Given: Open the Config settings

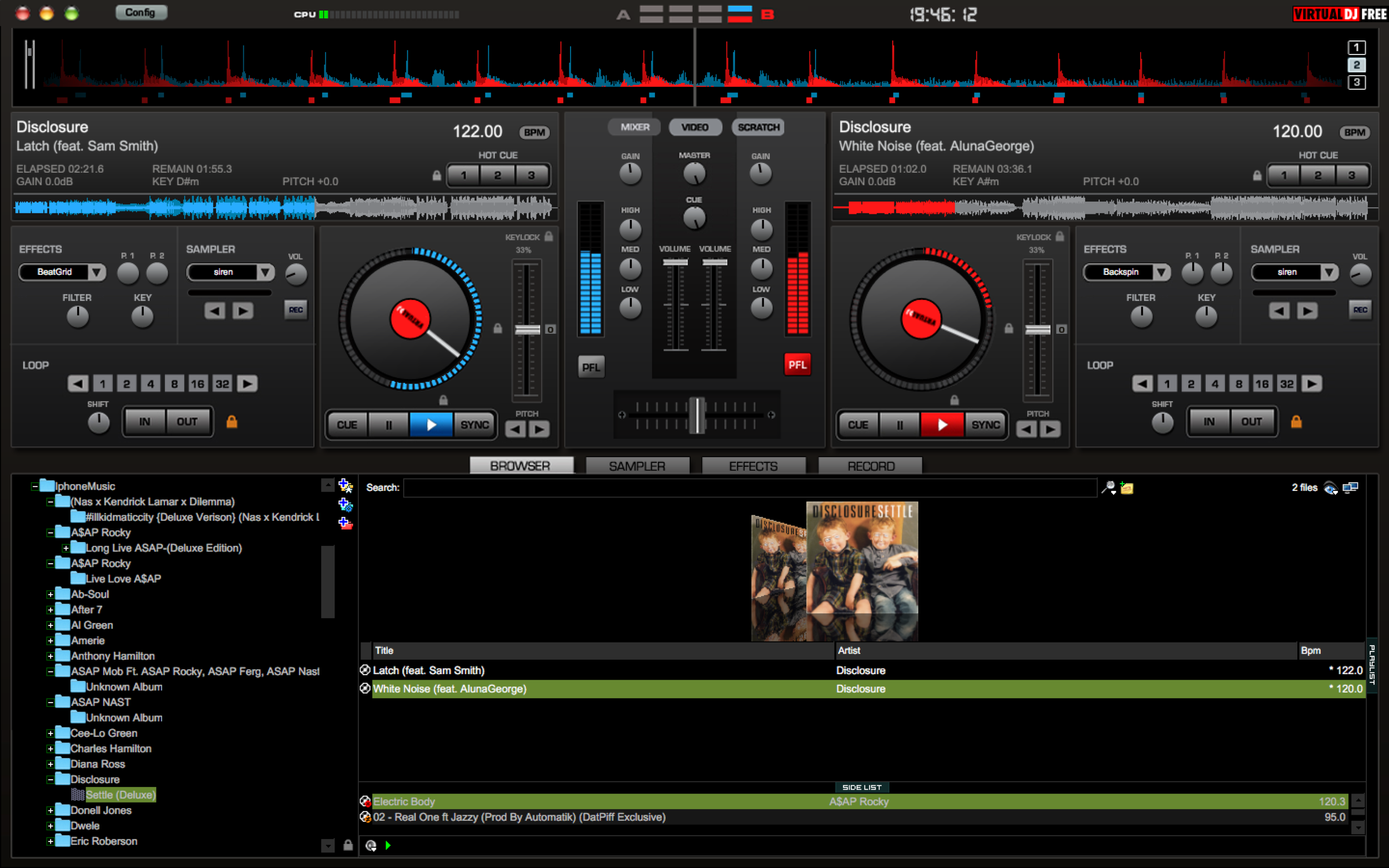Looking at the screenshot, I should pos(141,13).
